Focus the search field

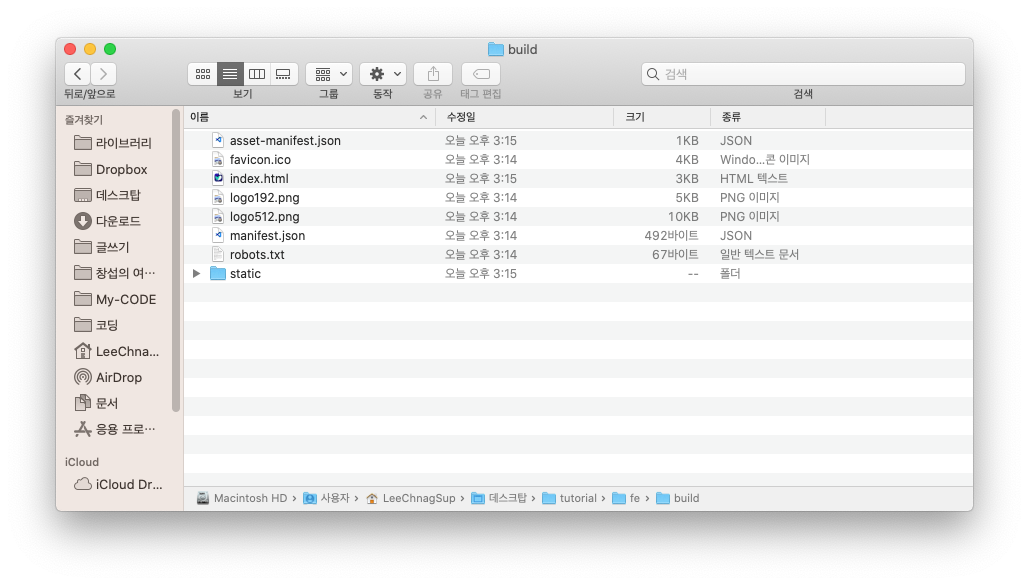(x=803, y=74)
